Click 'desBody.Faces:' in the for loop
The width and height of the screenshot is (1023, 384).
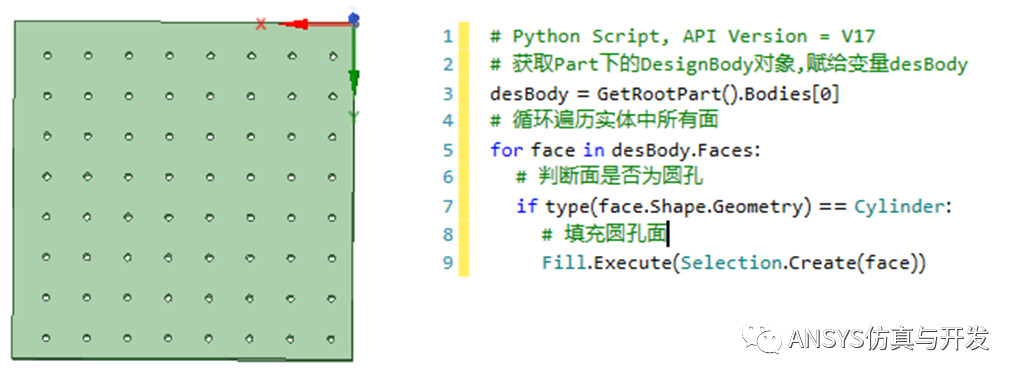[x=686, y=151]
